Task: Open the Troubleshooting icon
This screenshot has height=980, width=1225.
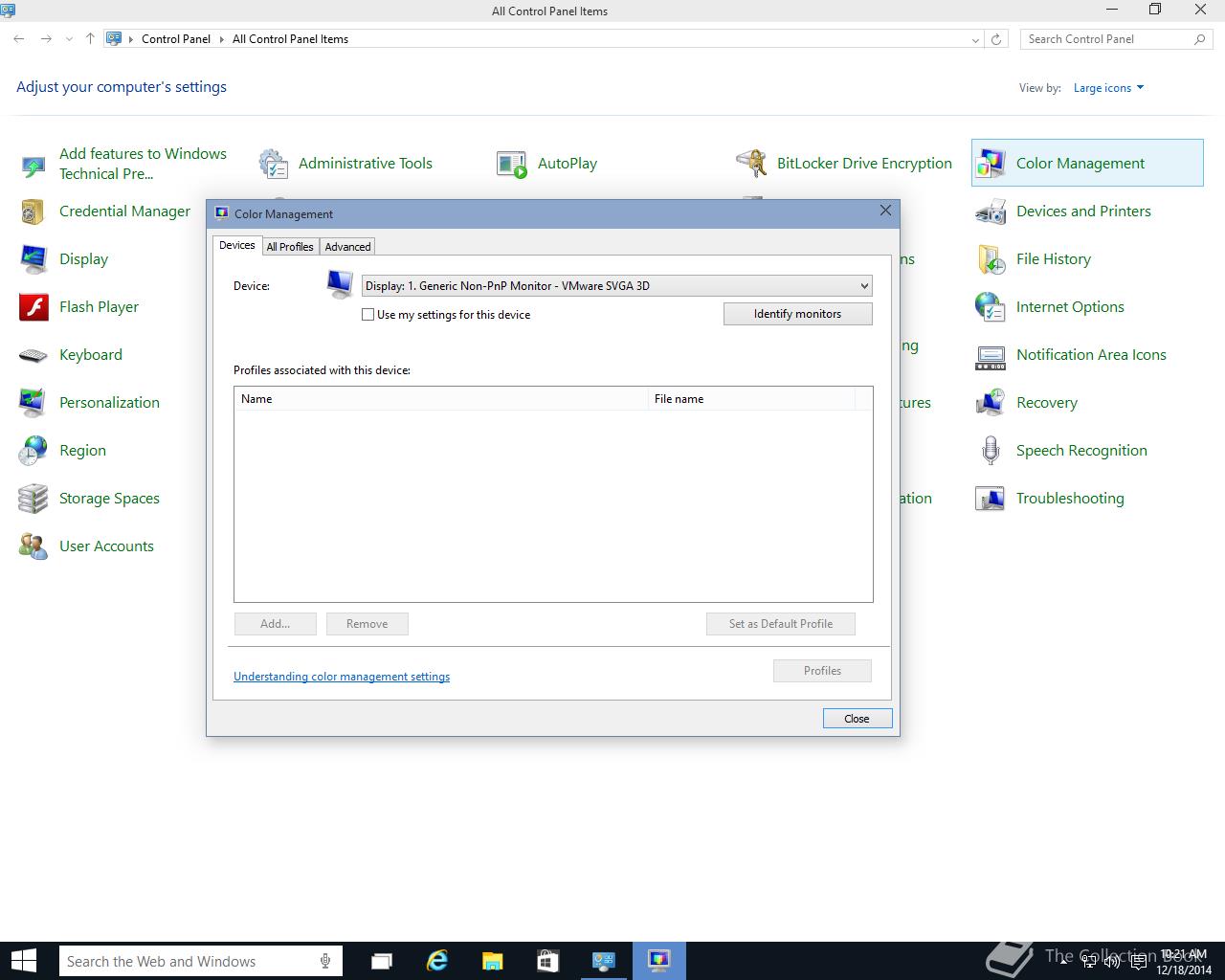Action: tap(991, 499)
